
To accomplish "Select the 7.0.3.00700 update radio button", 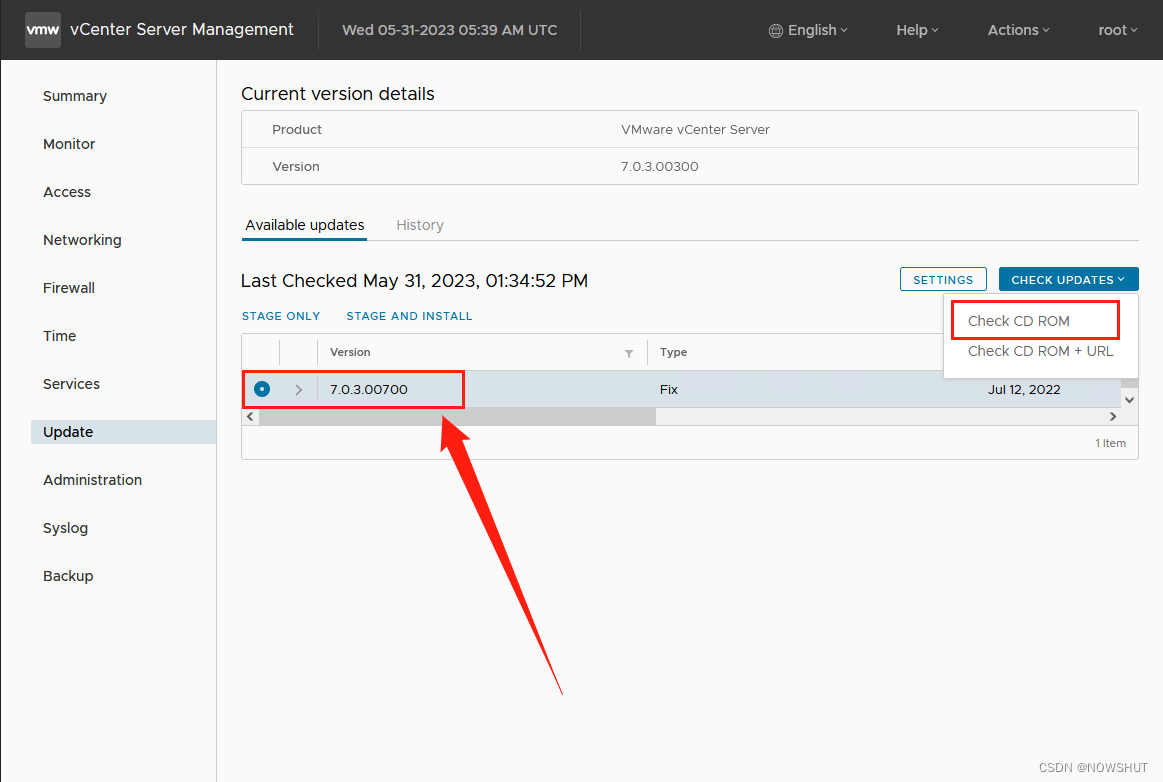I will 262,389.
